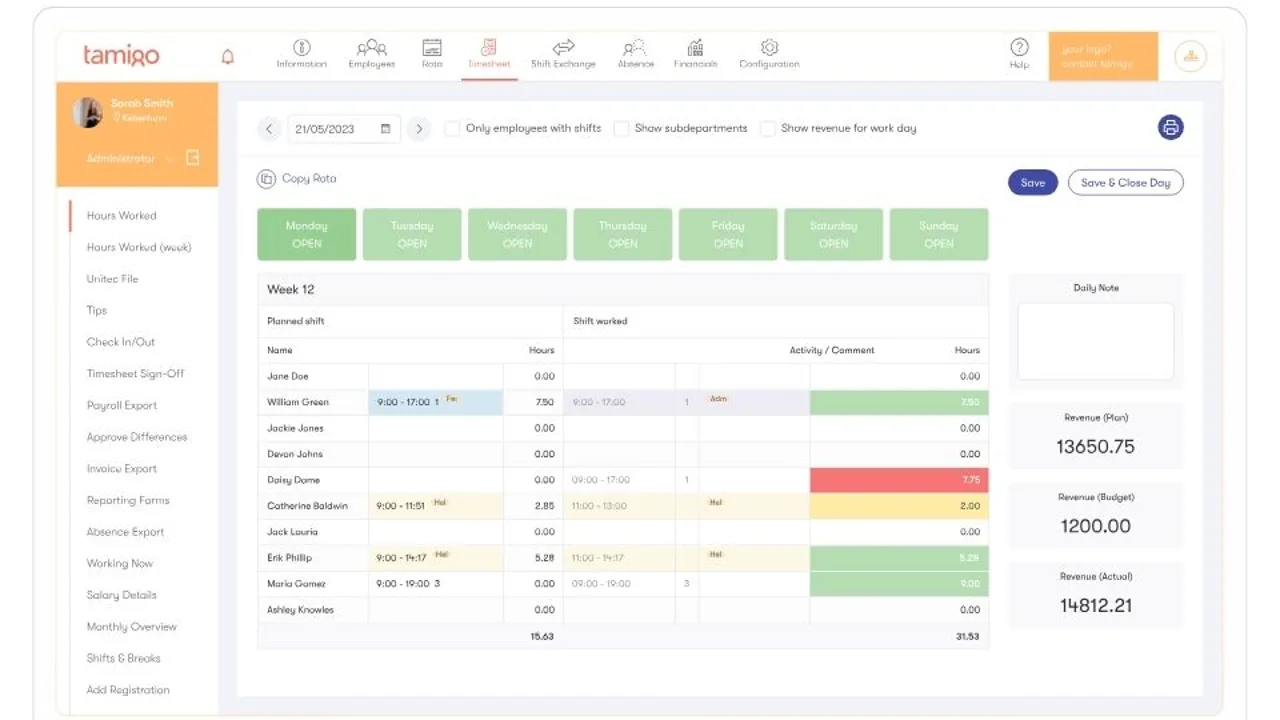This screenshot has width=1280, height=720.
Task: Check Show revenue for work day
Action: click(x=768, y=129)
